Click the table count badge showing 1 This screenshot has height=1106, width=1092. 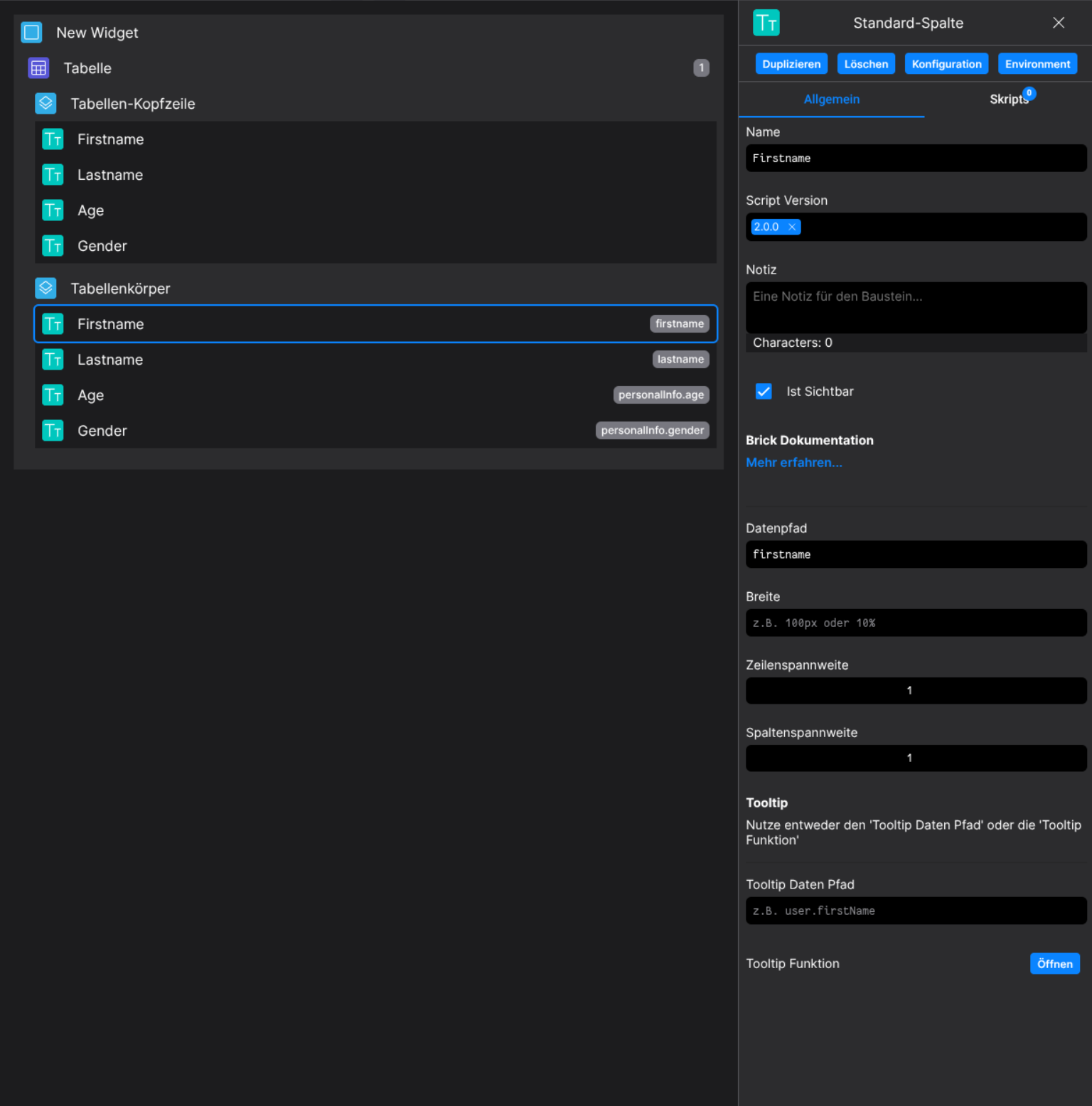(x=701, y=68)
